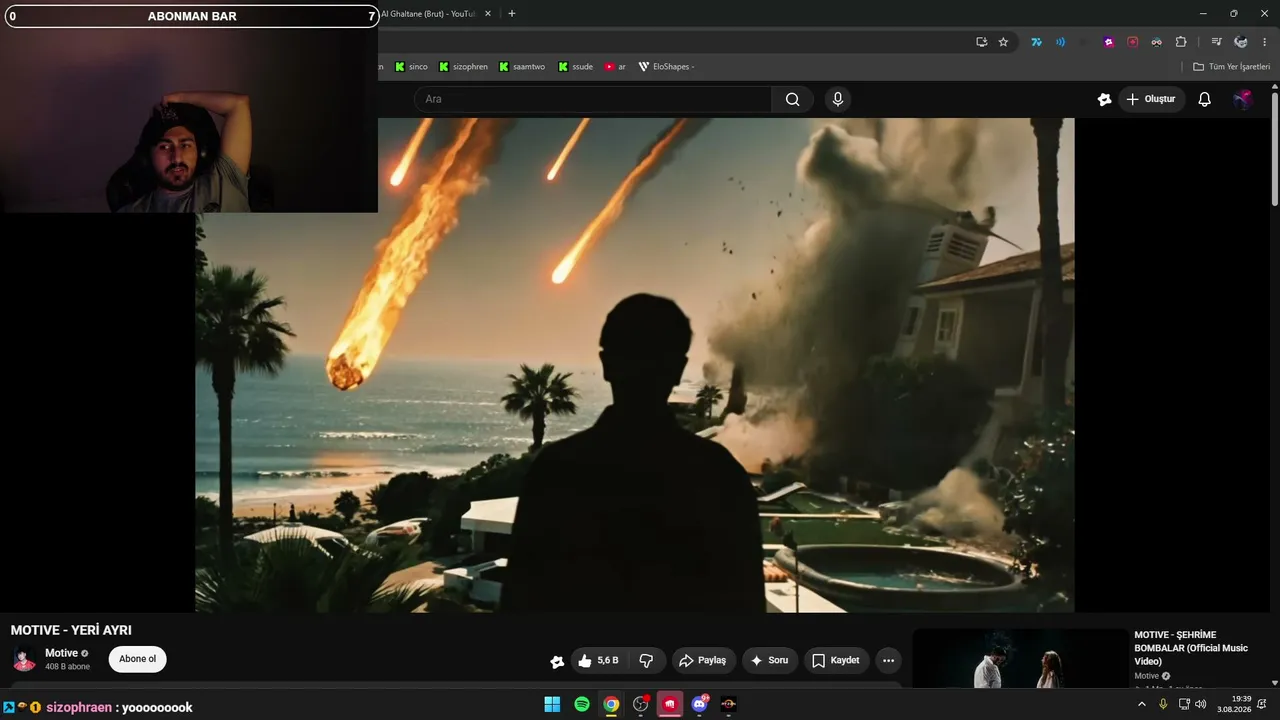This screenshot has height=720, width=1280.
Task: Click the page's vertical scrollbar
Action: point(1275,150)
